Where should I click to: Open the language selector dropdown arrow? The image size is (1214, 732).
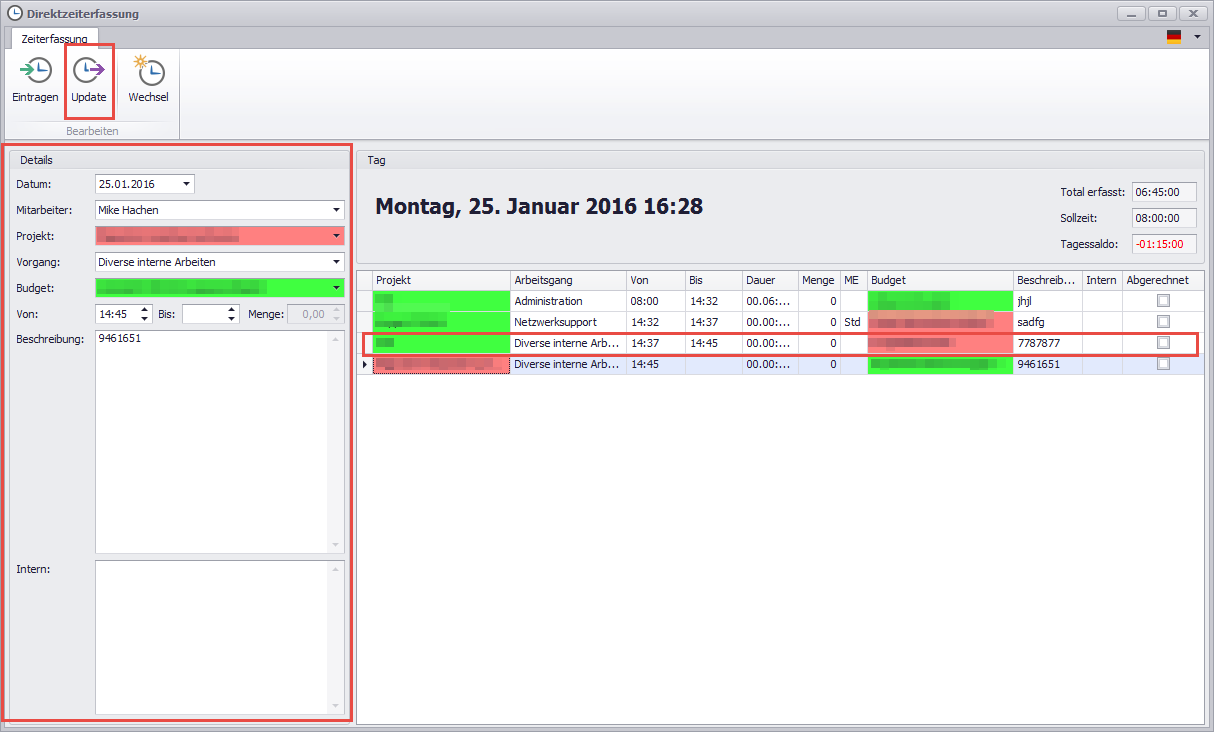[x=1197, y=37]
